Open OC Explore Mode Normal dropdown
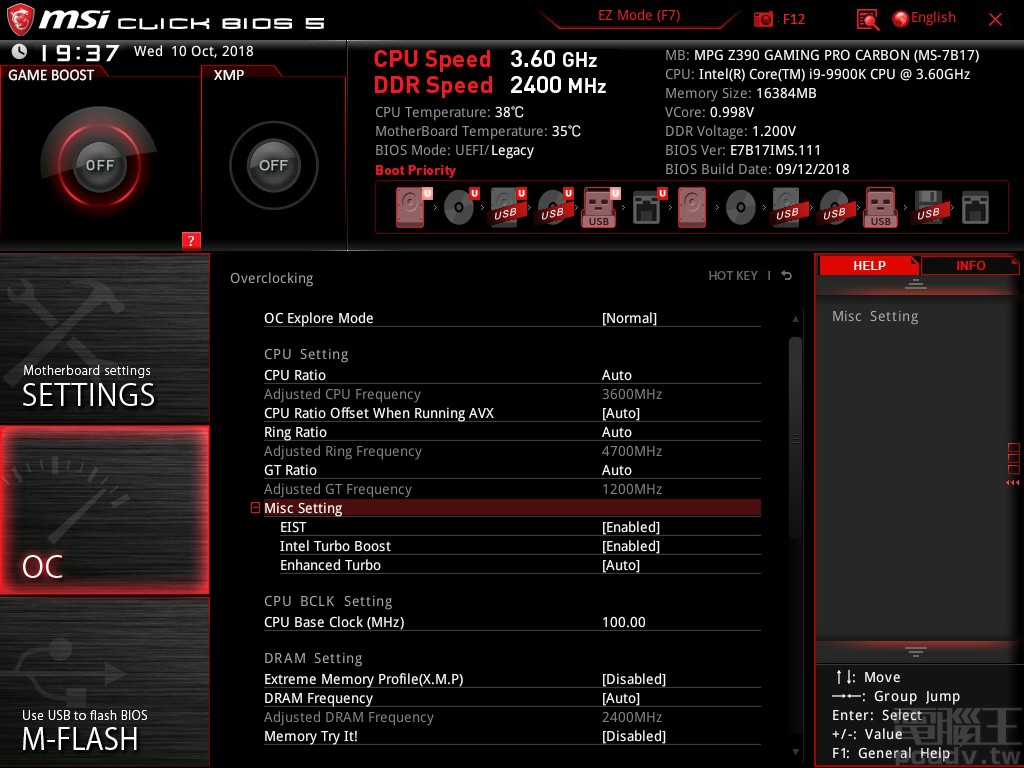The image size is (1024, 768). 629,318
